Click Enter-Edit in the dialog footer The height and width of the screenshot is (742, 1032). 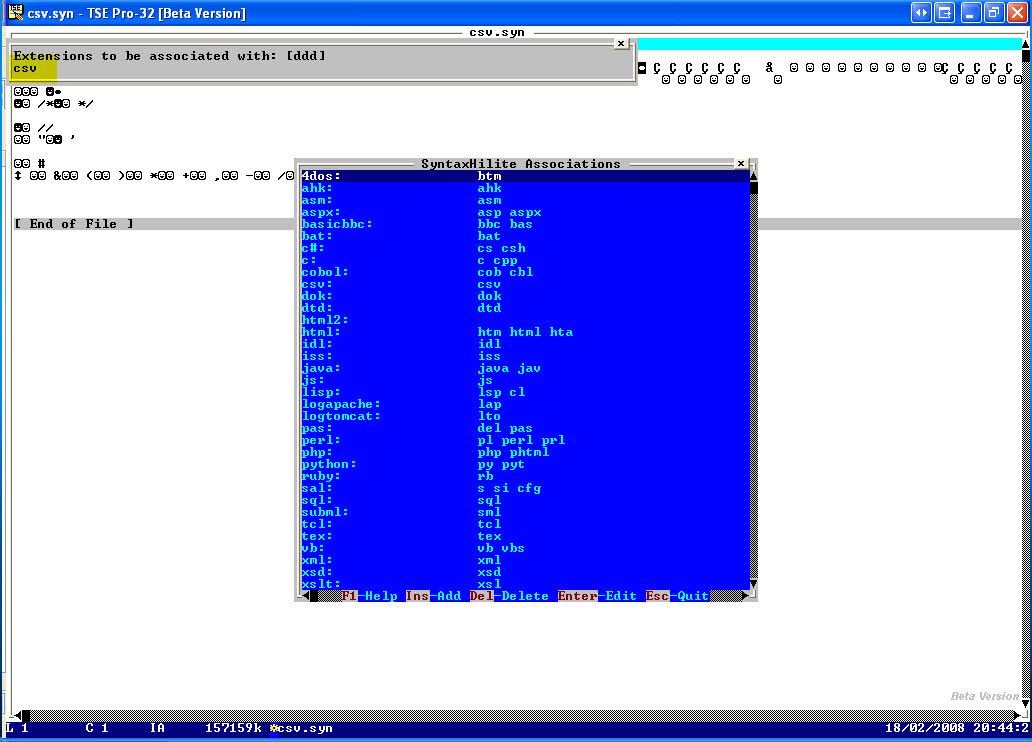597,596
